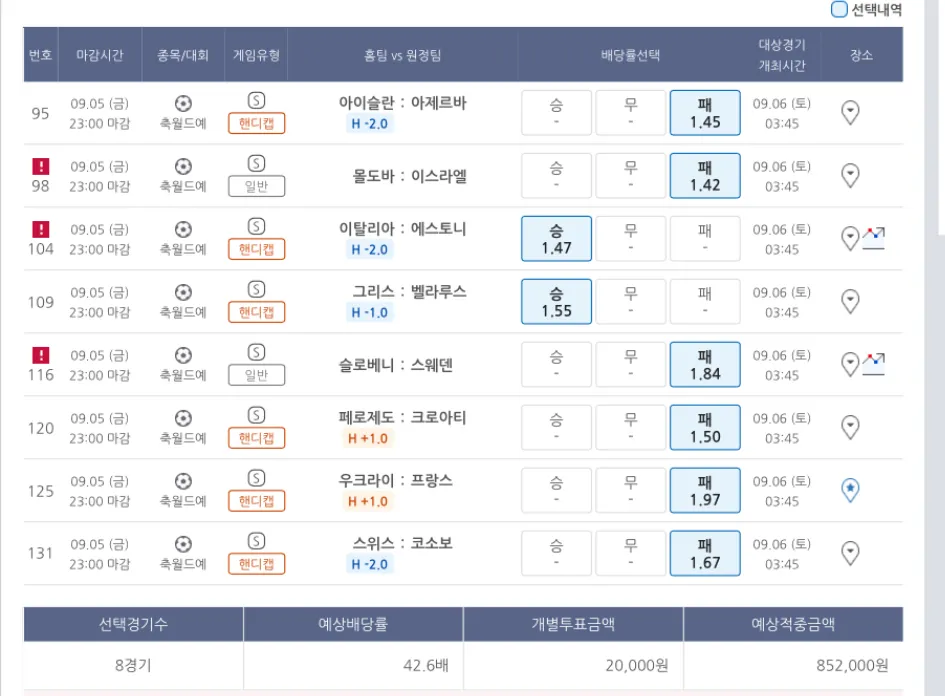Click the 마감시간 column header

click(100, 55)
